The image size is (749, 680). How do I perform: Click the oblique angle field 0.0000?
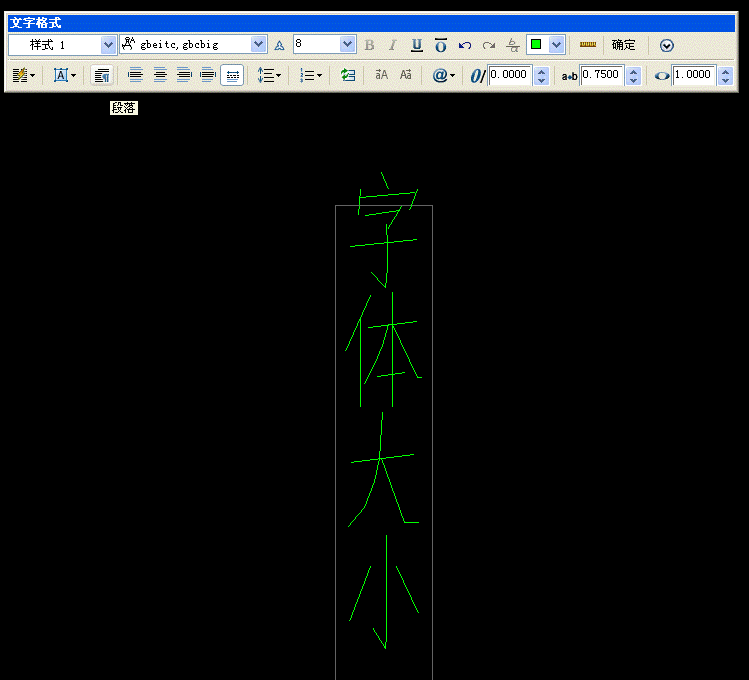(509, 75)
